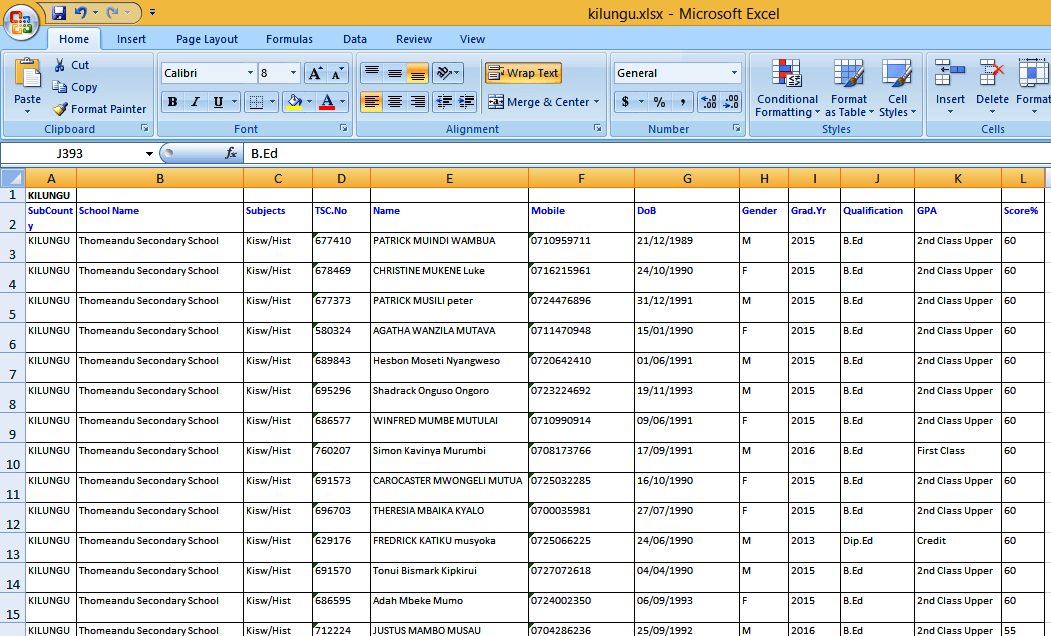Expand the Calibri font name dropdown
Viewport: 1051px width, 636px height.
(249, 73)
